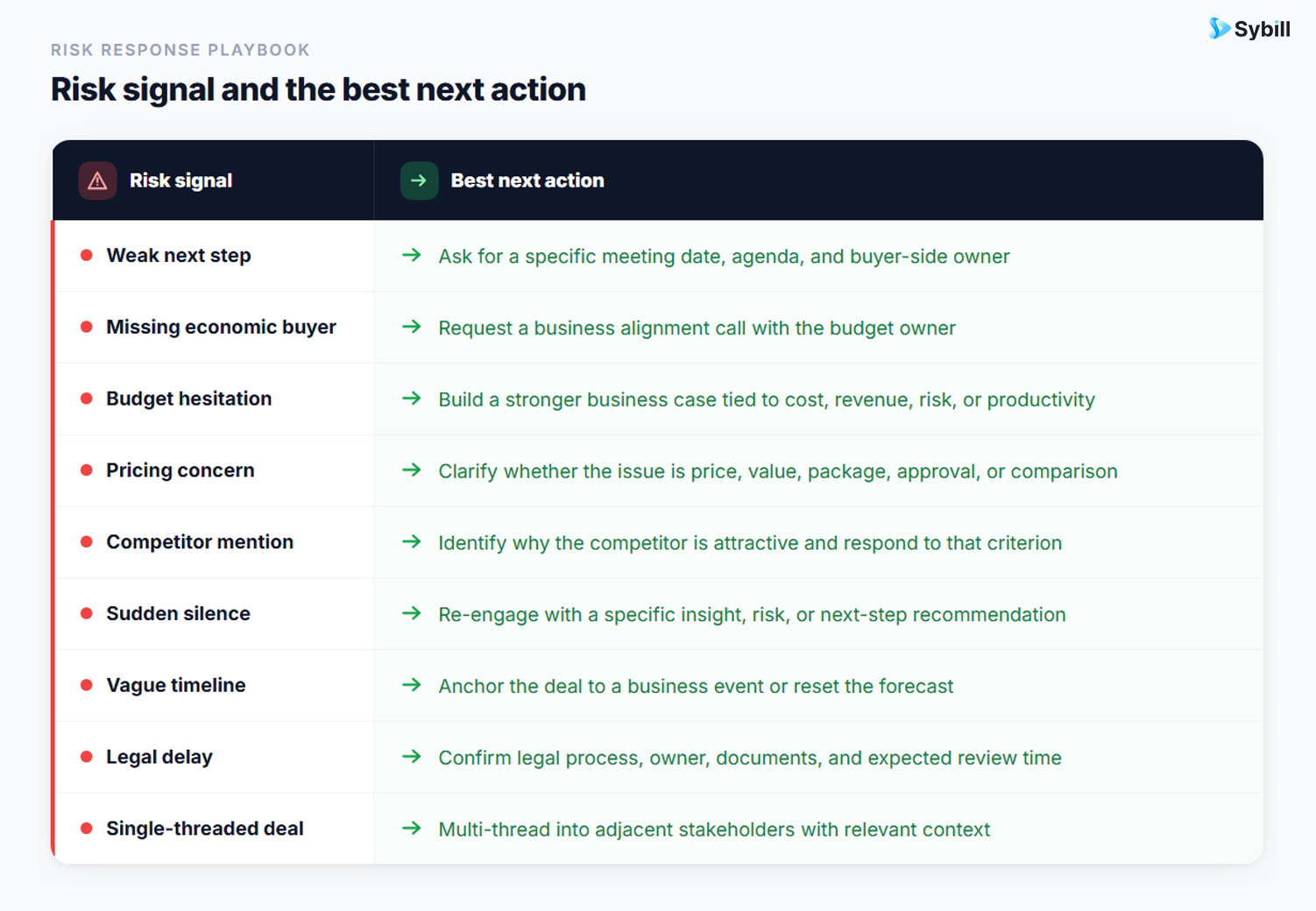Click the warning triangle icon beside Risk signal
The height and width of the screenshot is (911, 1316).
click(x=97, y=180)
